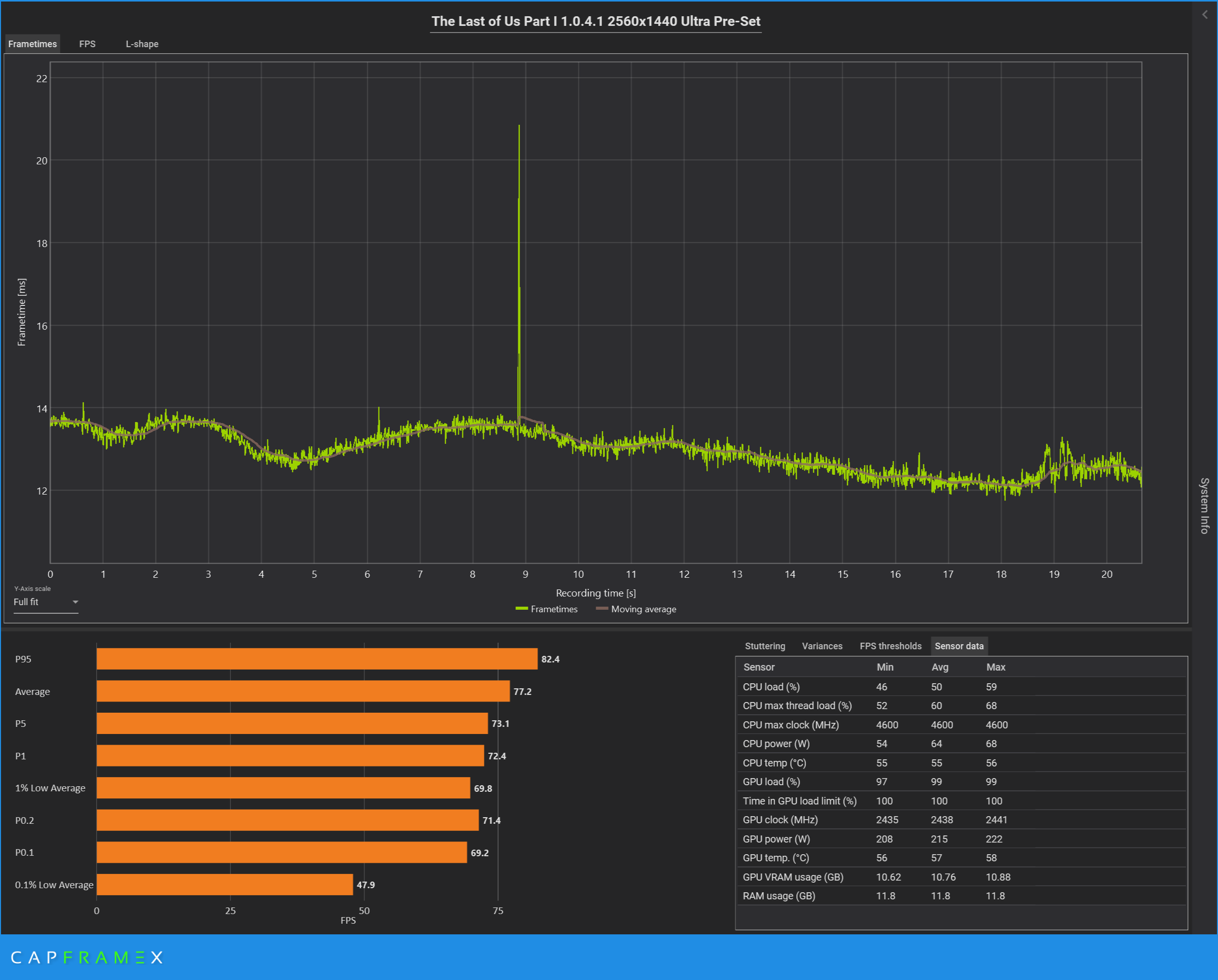Click the CapFrameX logo

[x=86, y=957]
